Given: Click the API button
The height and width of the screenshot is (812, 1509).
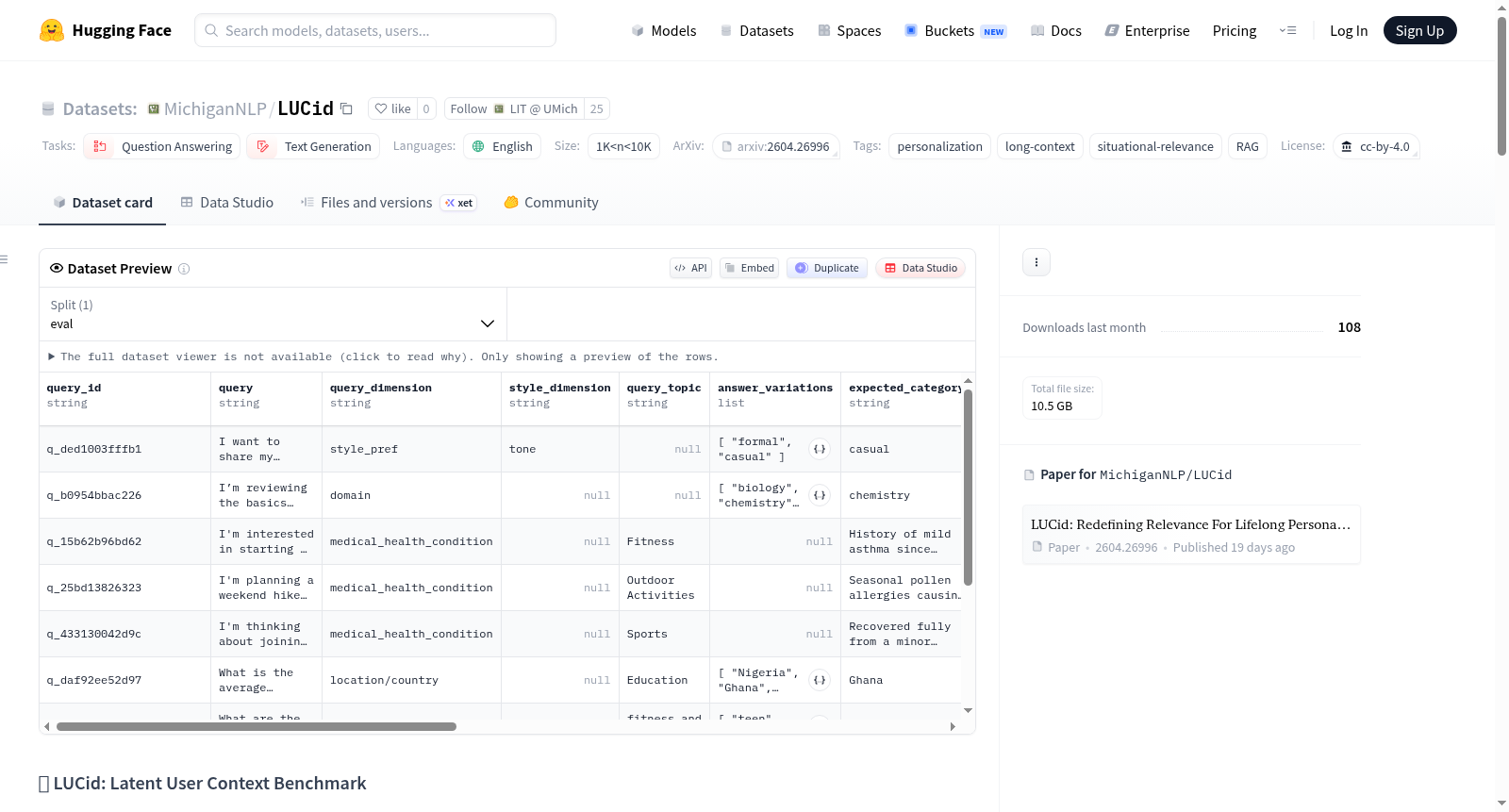Looking at the screenshot, I should coord(690,268).
